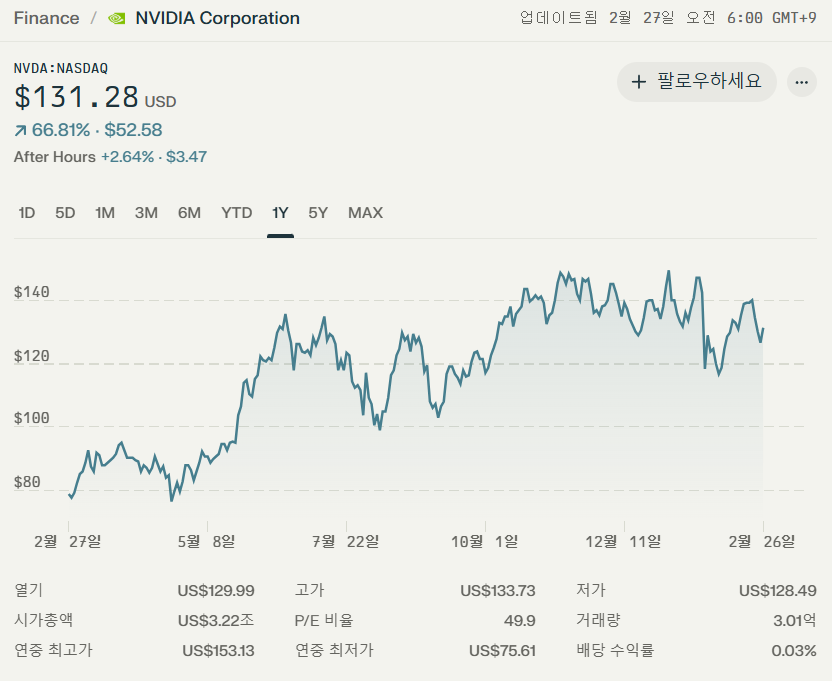Viewport: 832px width, 681px height.
Task: Click the 2월 26일 x-axis date
Action: point(762,542)
